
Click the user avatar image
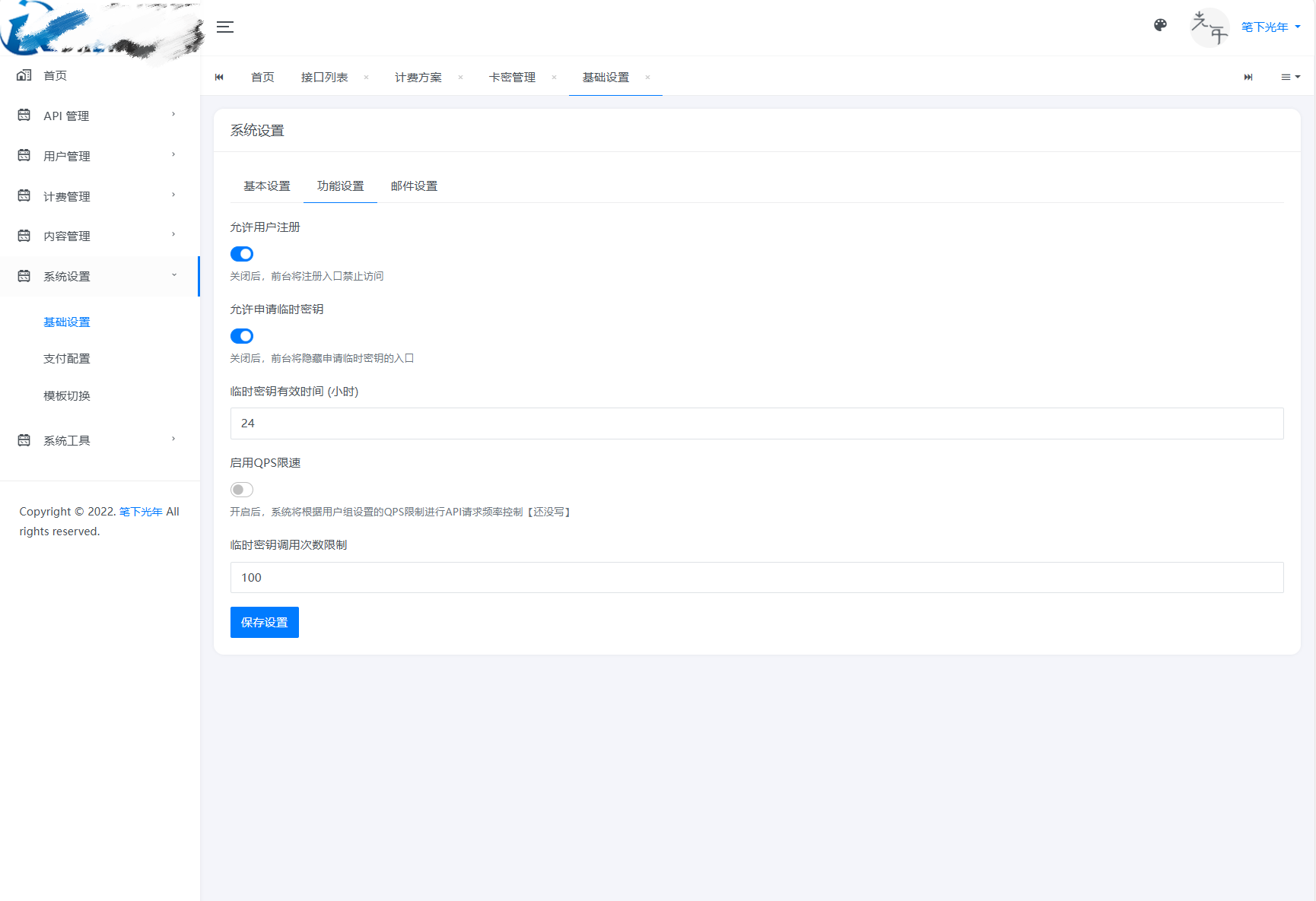tap(1210, 27)
